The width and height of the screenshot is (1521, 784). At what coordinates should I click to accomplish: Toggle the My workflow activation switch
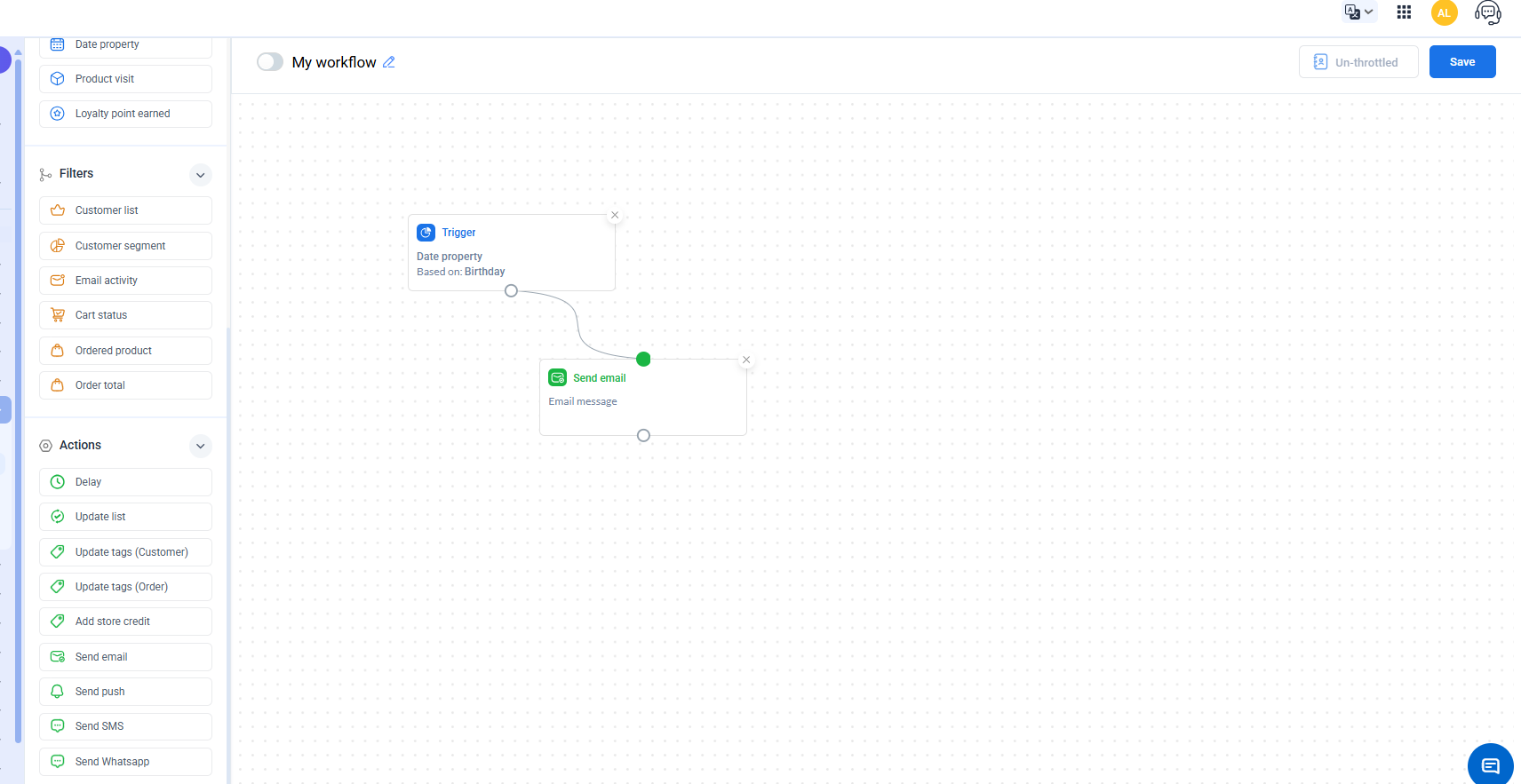click(x=269, y=62)
